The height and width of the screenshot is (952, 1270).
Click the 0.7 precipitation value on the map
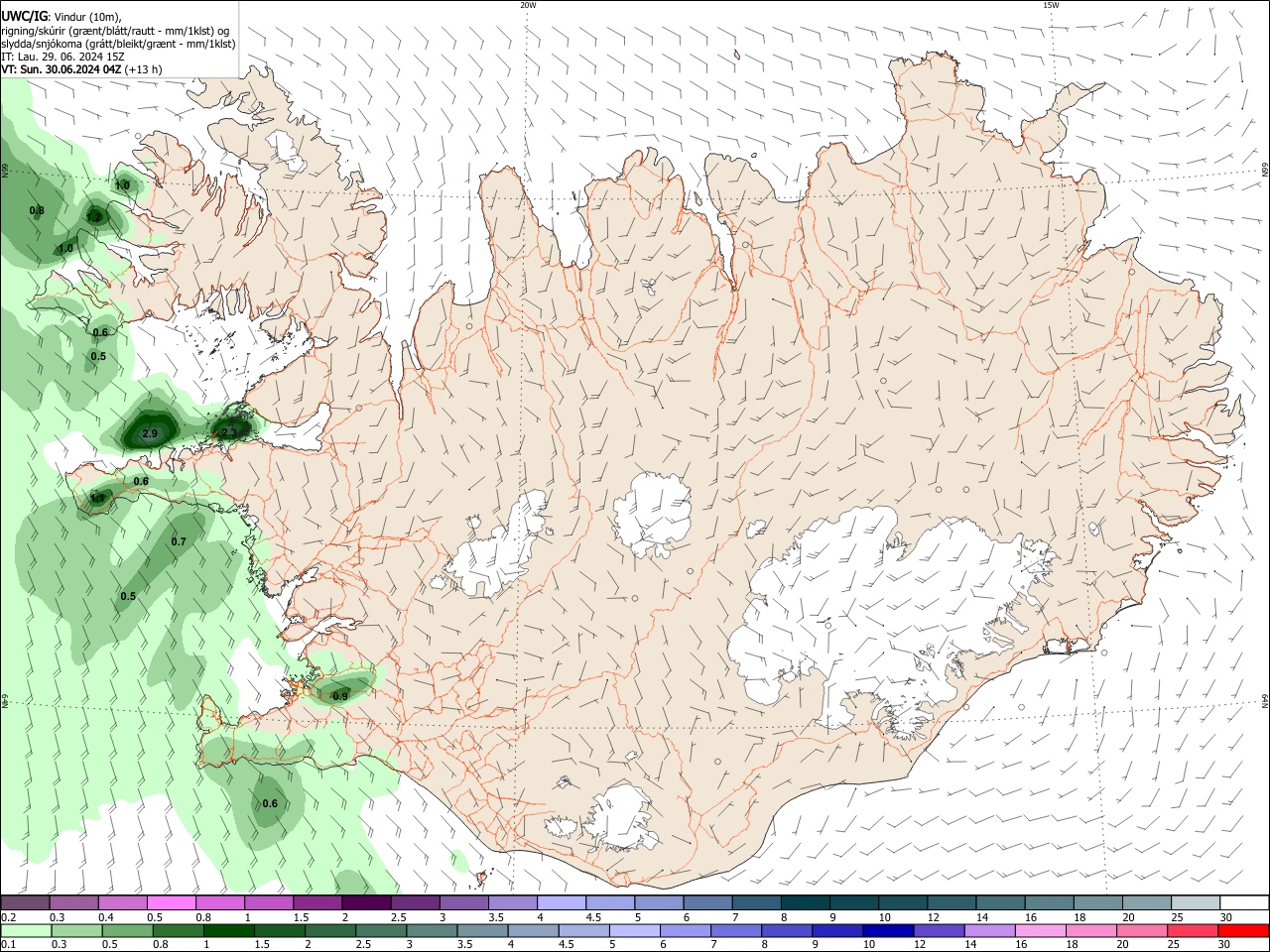[179, 541]
